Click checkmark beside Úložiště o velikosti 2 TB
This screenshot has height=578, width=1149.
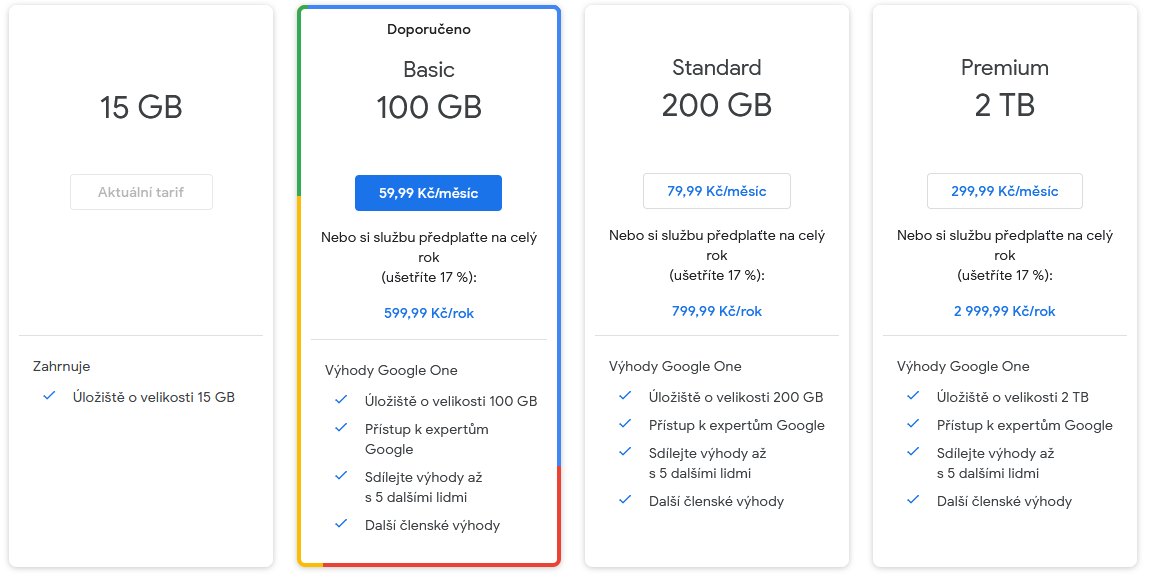pyautogui.click(x=913, y=396)
